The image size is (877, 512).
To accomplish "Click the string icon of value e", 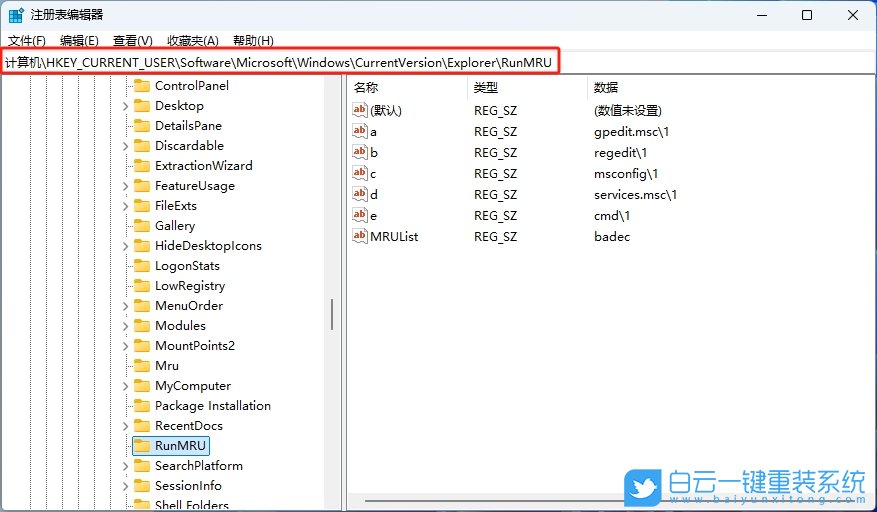I will (360, 215).
